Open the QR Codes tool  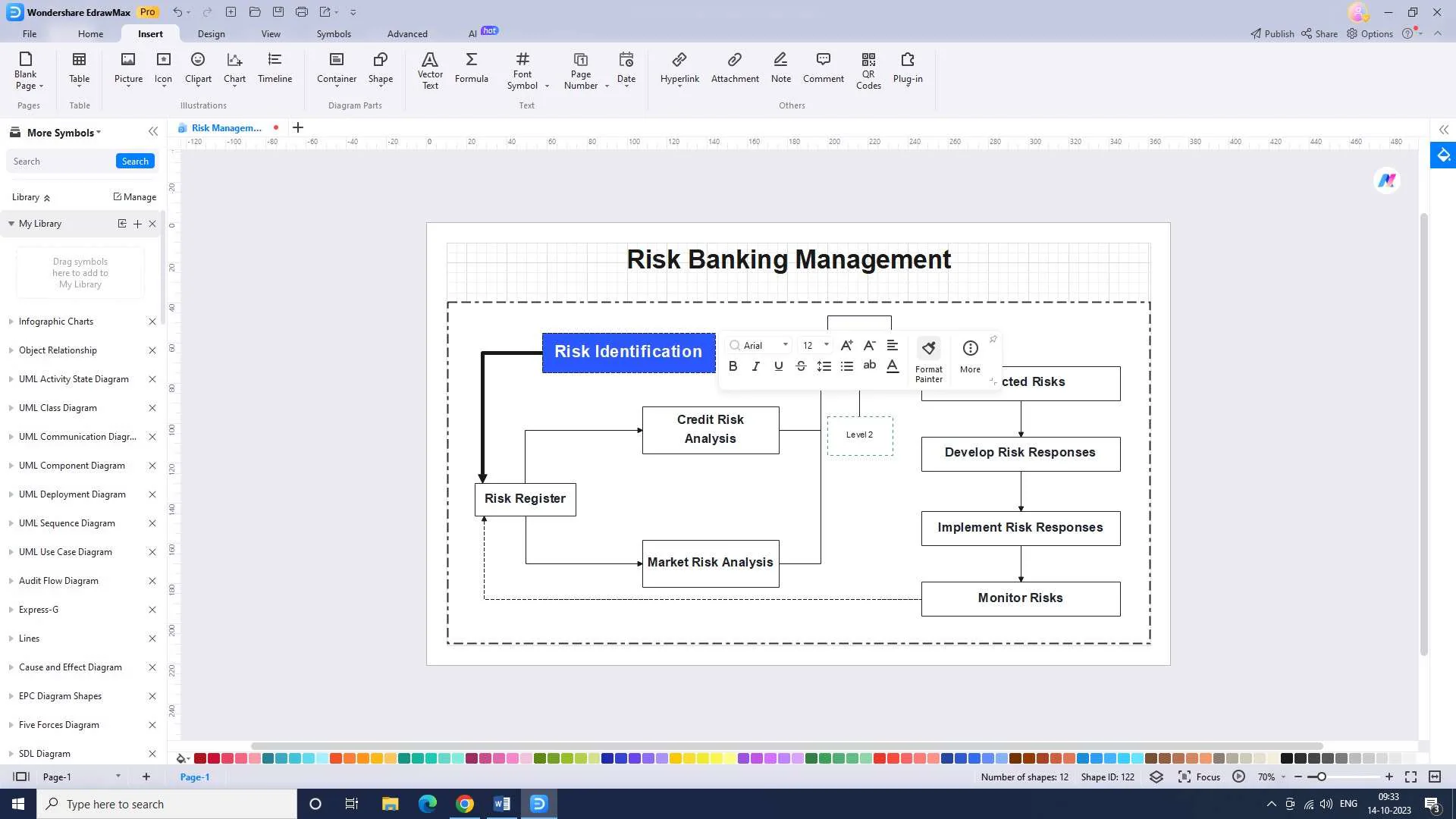(869, 70)
